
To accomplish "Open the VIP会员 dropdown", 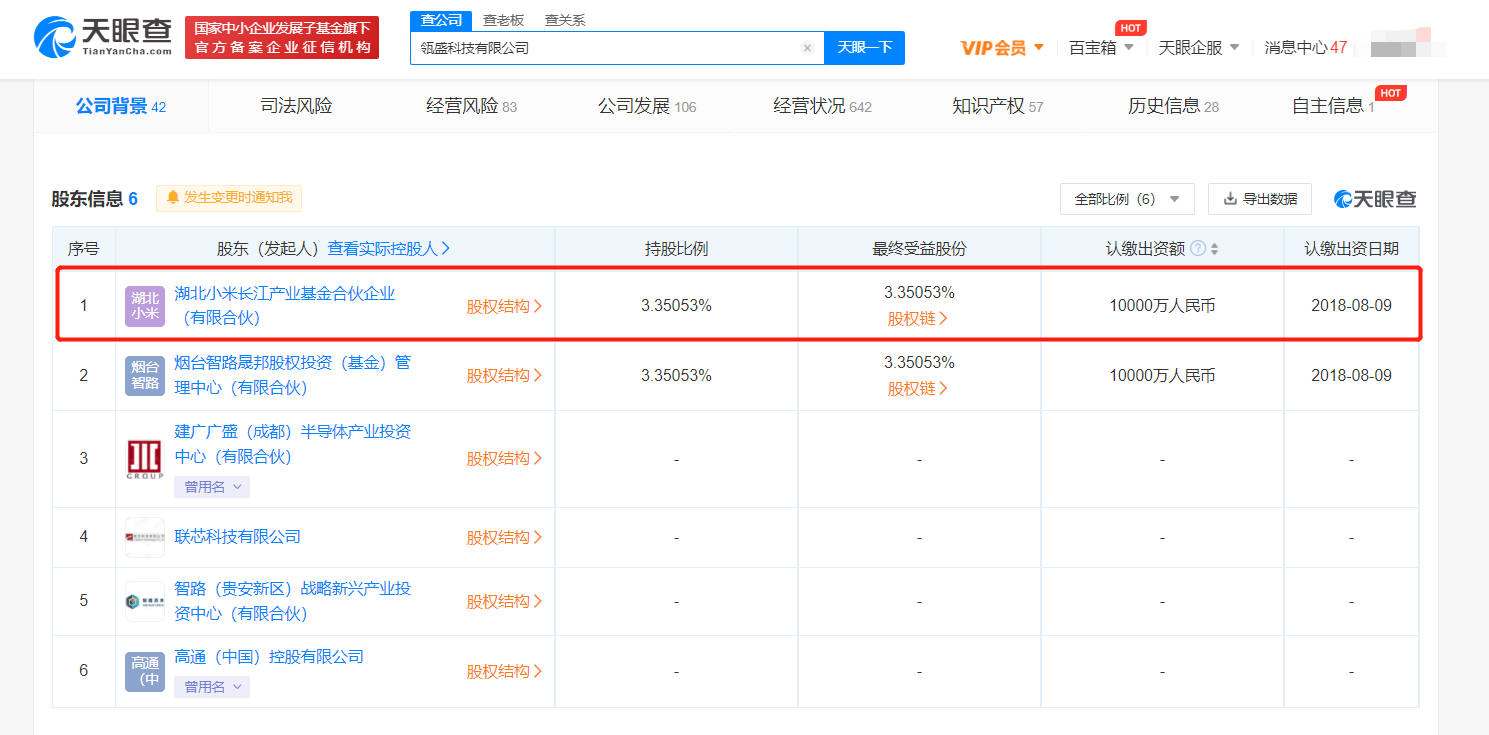I will (x=1002, y=47).
